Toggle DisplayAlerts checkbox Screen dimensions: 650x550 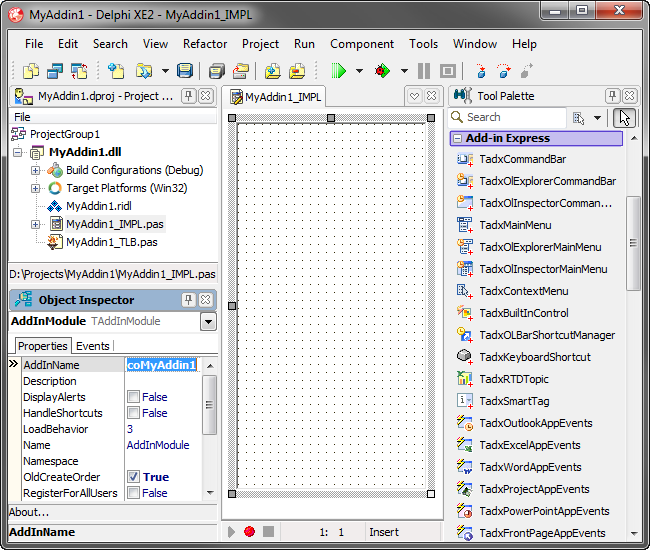[133, 397]
